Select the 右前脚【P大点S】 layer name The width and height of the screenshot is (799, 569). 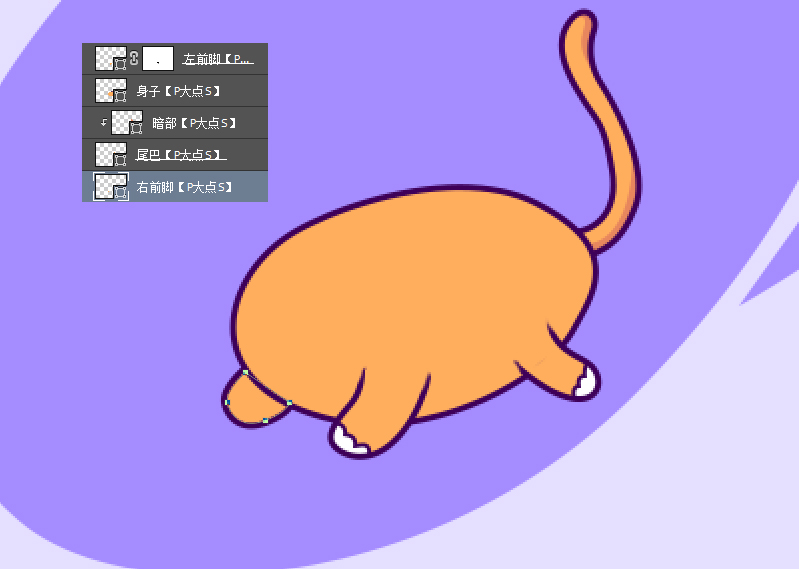[184, 187]
